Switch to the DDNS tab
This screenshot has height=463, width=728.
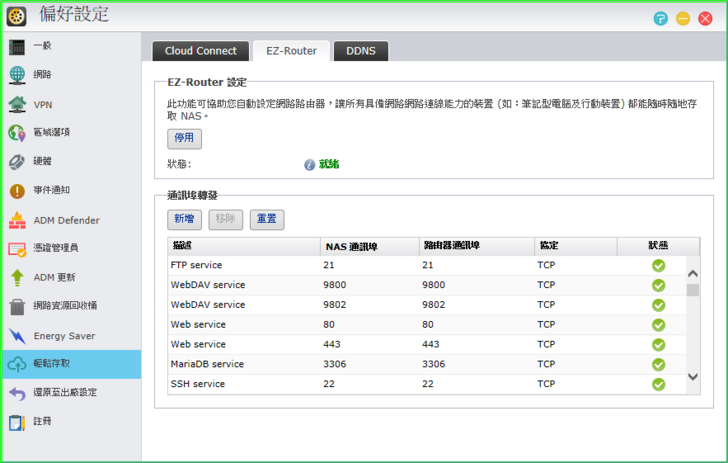360,51
